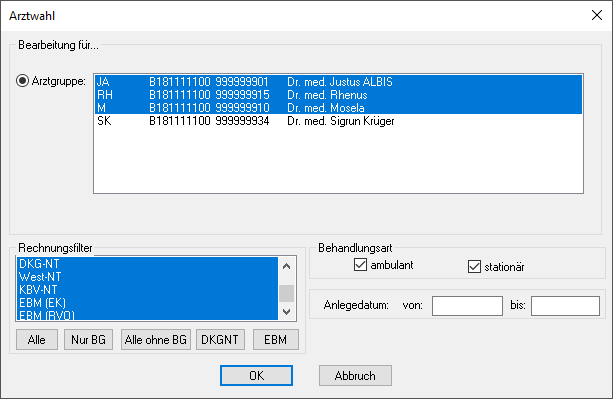The image size is (613, 399).
Task: Choose EBM (RVO) in the Rechnungsfilter list
Action: coord(147,315)
